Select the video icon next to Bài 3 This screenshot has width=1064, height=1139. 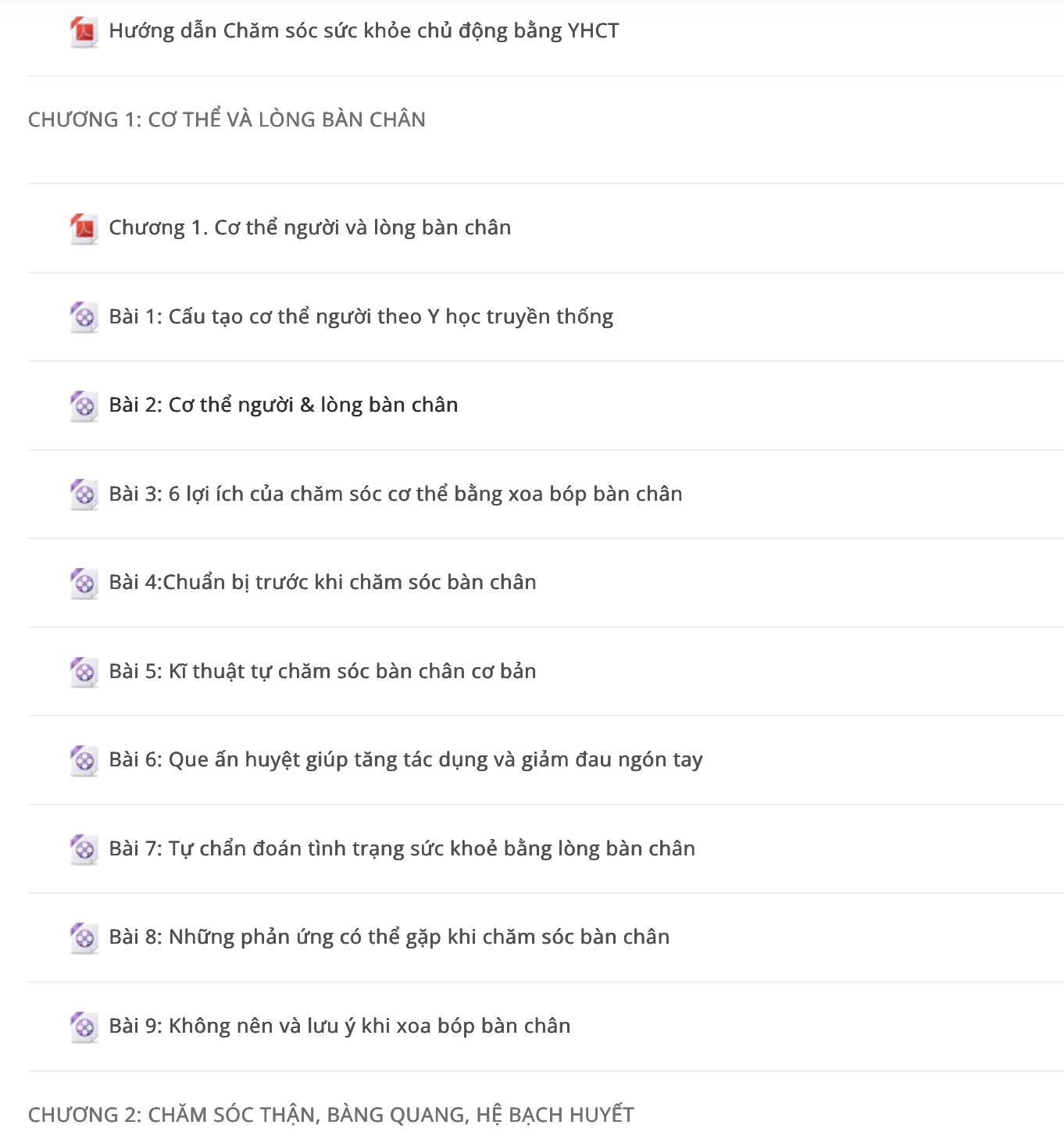[x=84, y=495]
